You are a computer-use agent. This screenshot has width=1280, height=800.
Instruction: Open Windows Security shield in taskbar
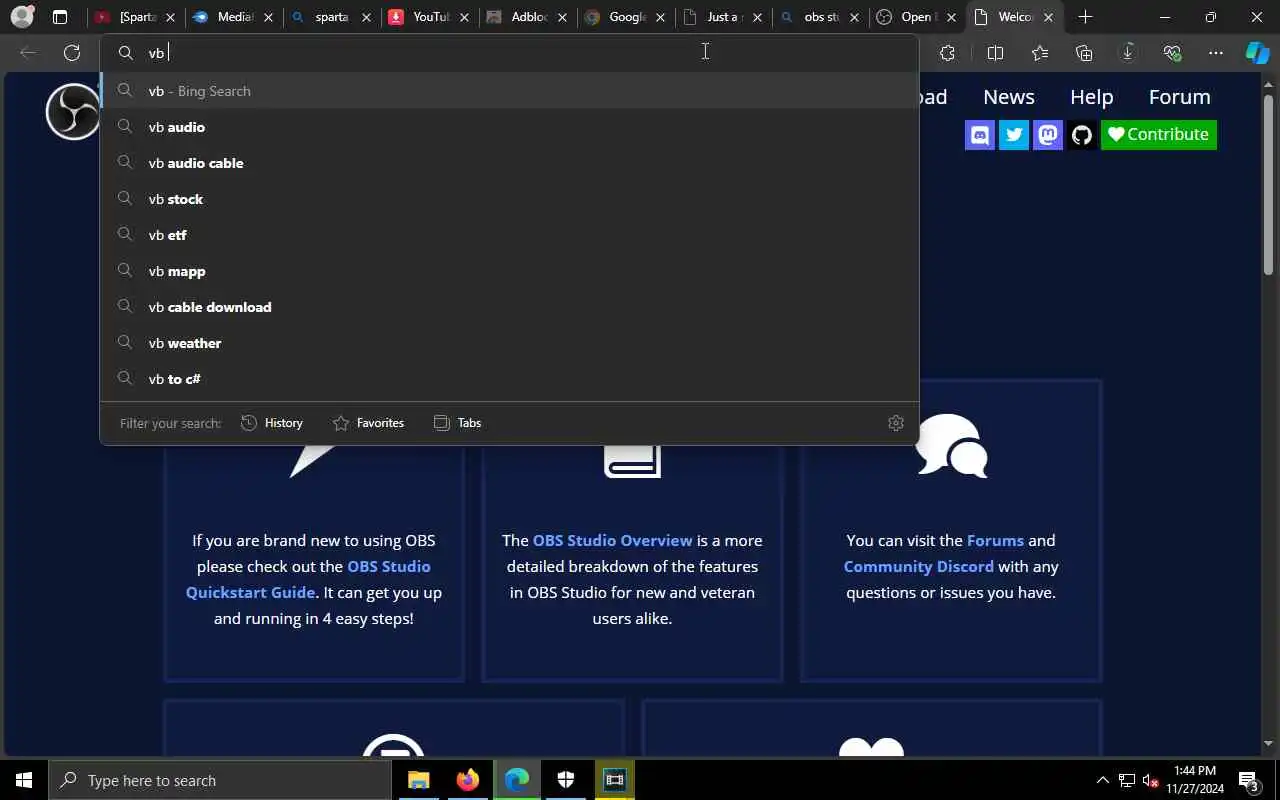point(565,780)
